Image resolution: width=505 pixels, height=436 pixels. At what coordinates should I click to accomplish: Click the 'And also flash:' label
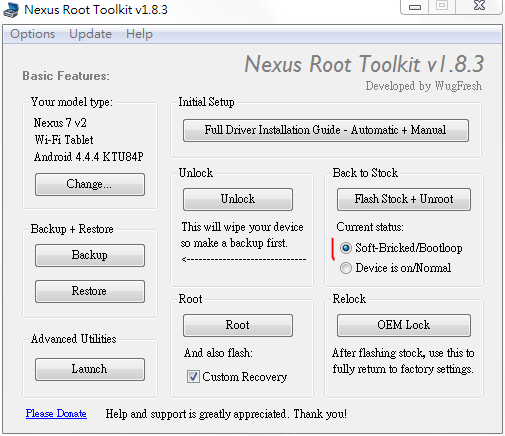pyautogui.click(x=218, y=353)
